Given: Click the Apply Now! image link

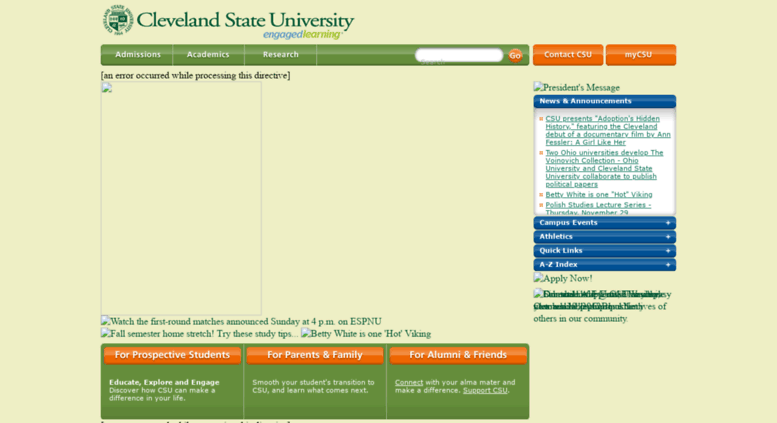Looking at the screenshot, I should point(563,278).
